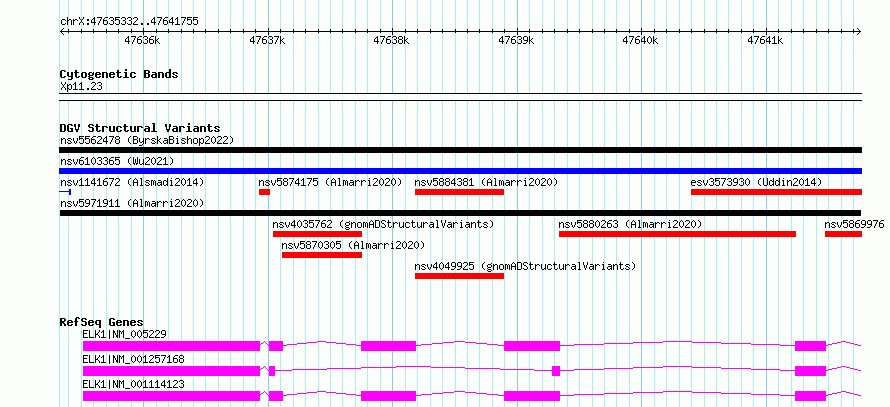The height and width of the screenshot is (407, 890).
Task: Click the ELK1|NM_005229 transcript label
Action: (x=124, y=334)
